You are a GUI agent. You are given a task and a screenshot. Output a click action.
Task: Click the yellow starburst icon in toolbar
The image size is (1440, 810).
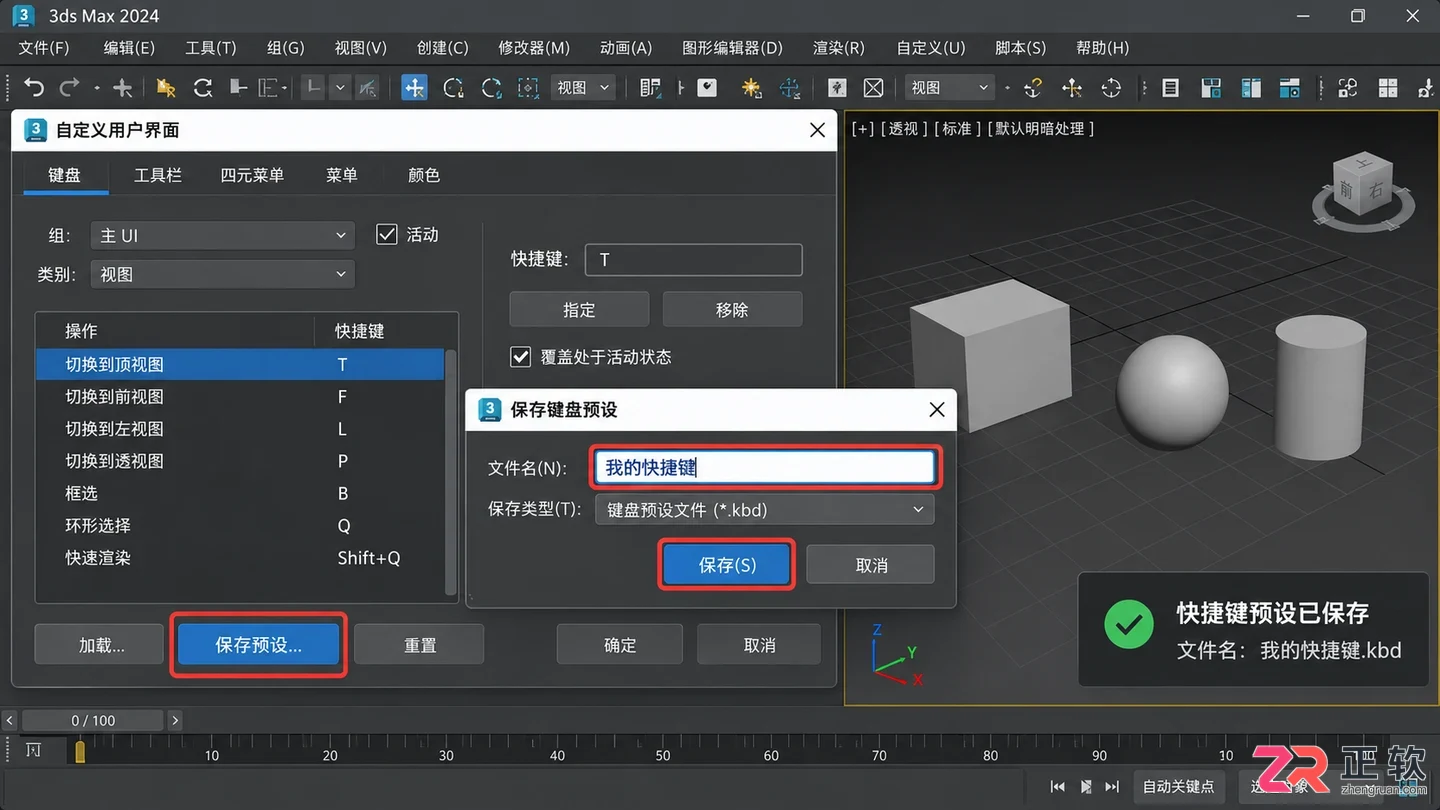tap(751, 88)
